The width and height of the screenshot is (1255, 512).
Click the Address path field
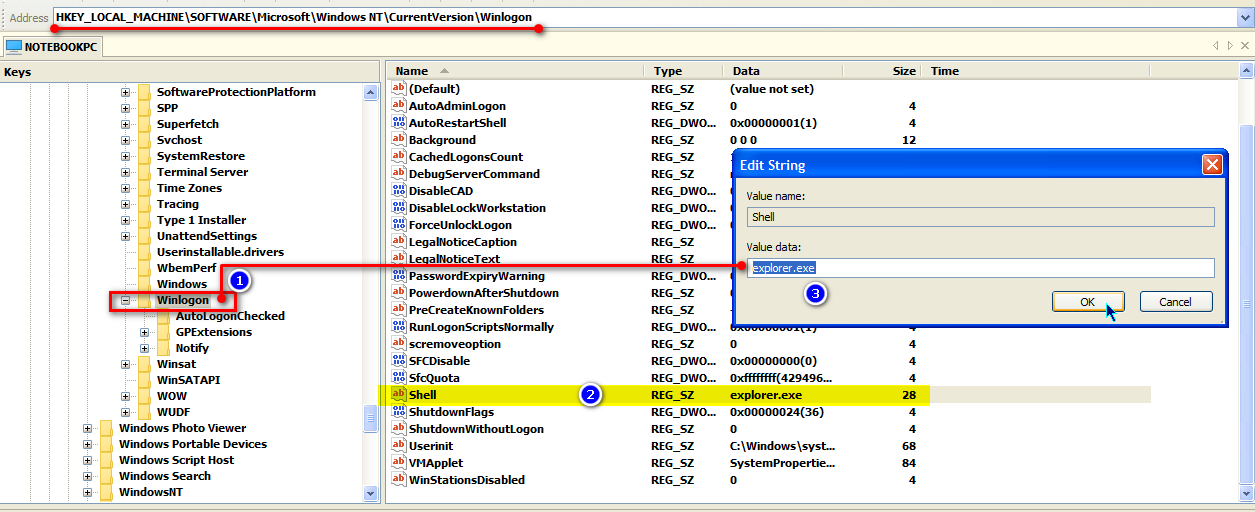[x=645, y=17]
